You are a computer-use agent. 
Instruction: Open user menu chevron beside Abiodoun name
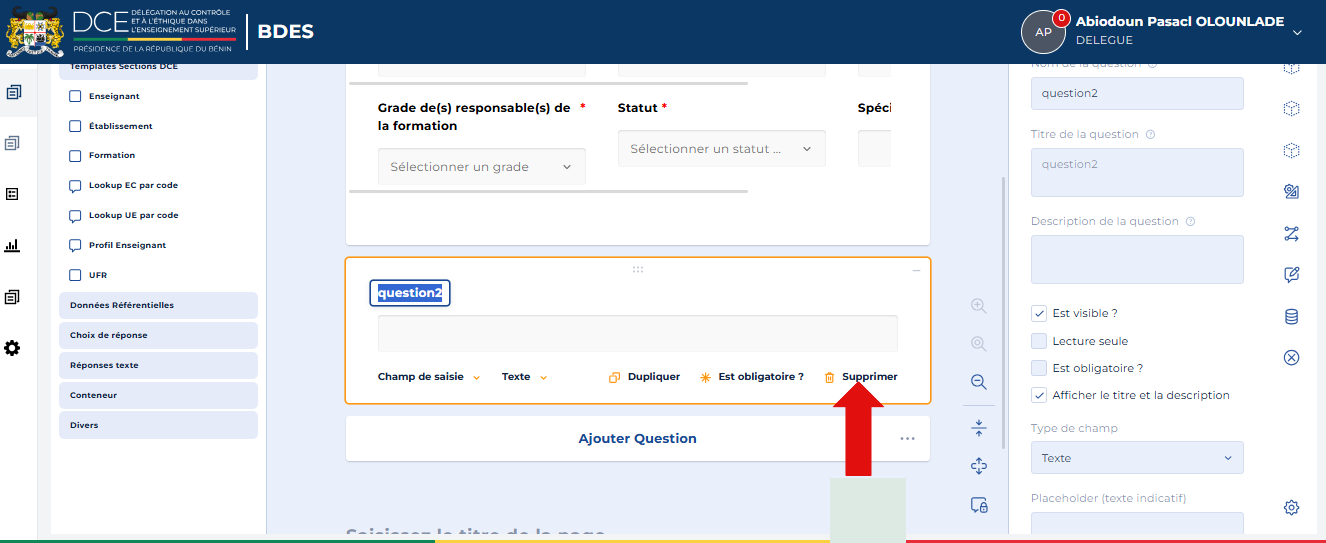1297,32
